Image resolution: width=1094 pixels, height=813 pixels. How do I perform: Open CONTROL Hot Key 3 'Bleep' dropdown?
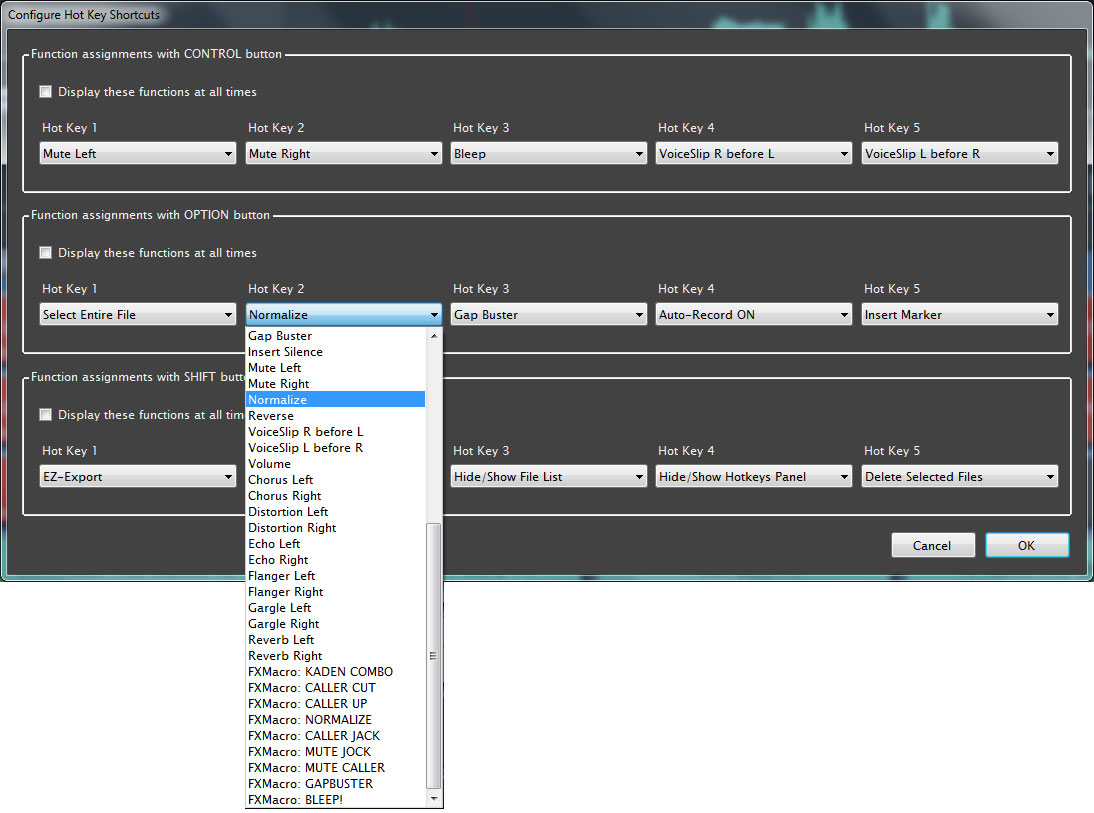pos(548,154)
